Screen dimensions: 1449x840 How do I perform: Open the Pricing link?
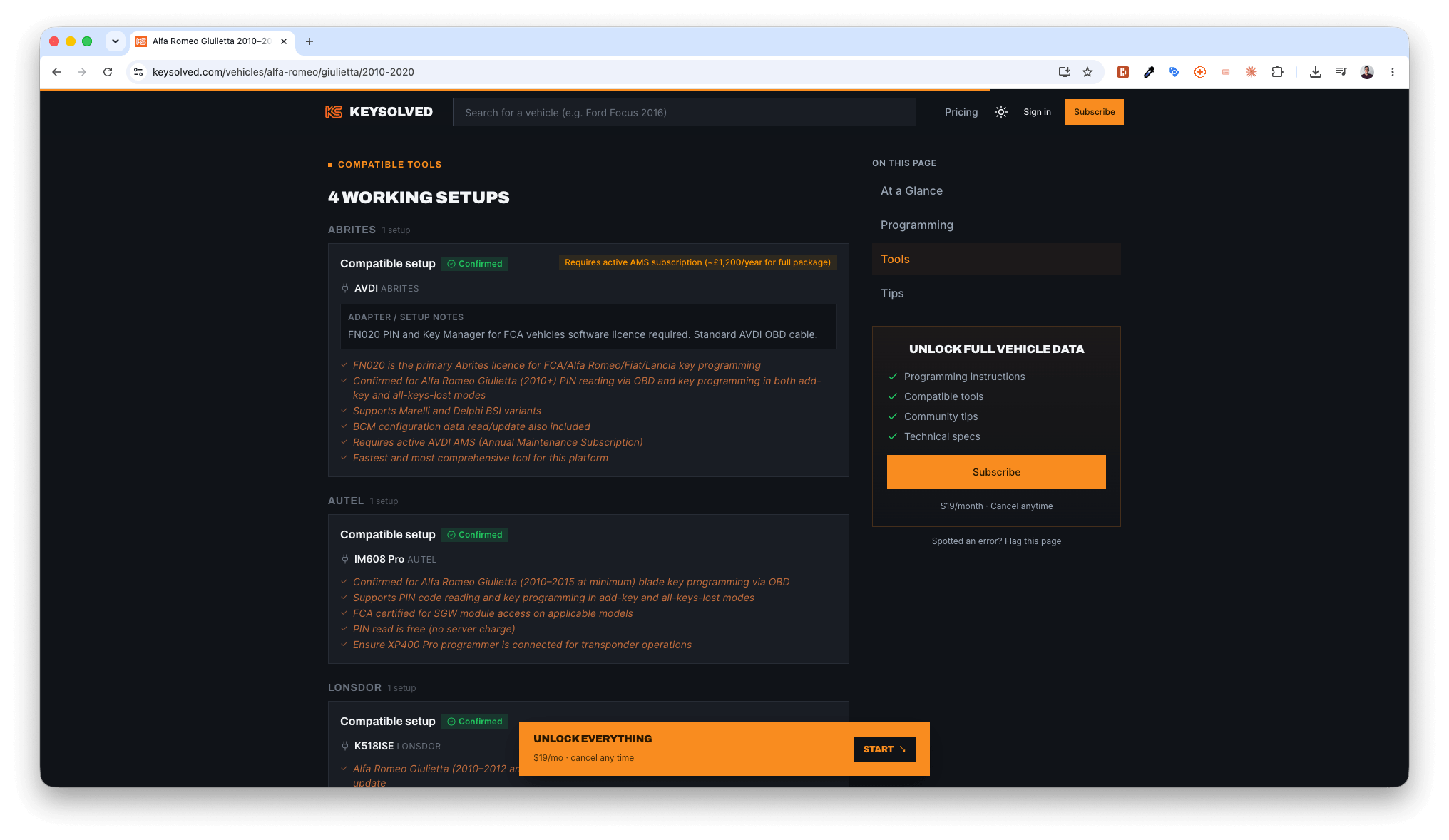(x=961, y=112)
